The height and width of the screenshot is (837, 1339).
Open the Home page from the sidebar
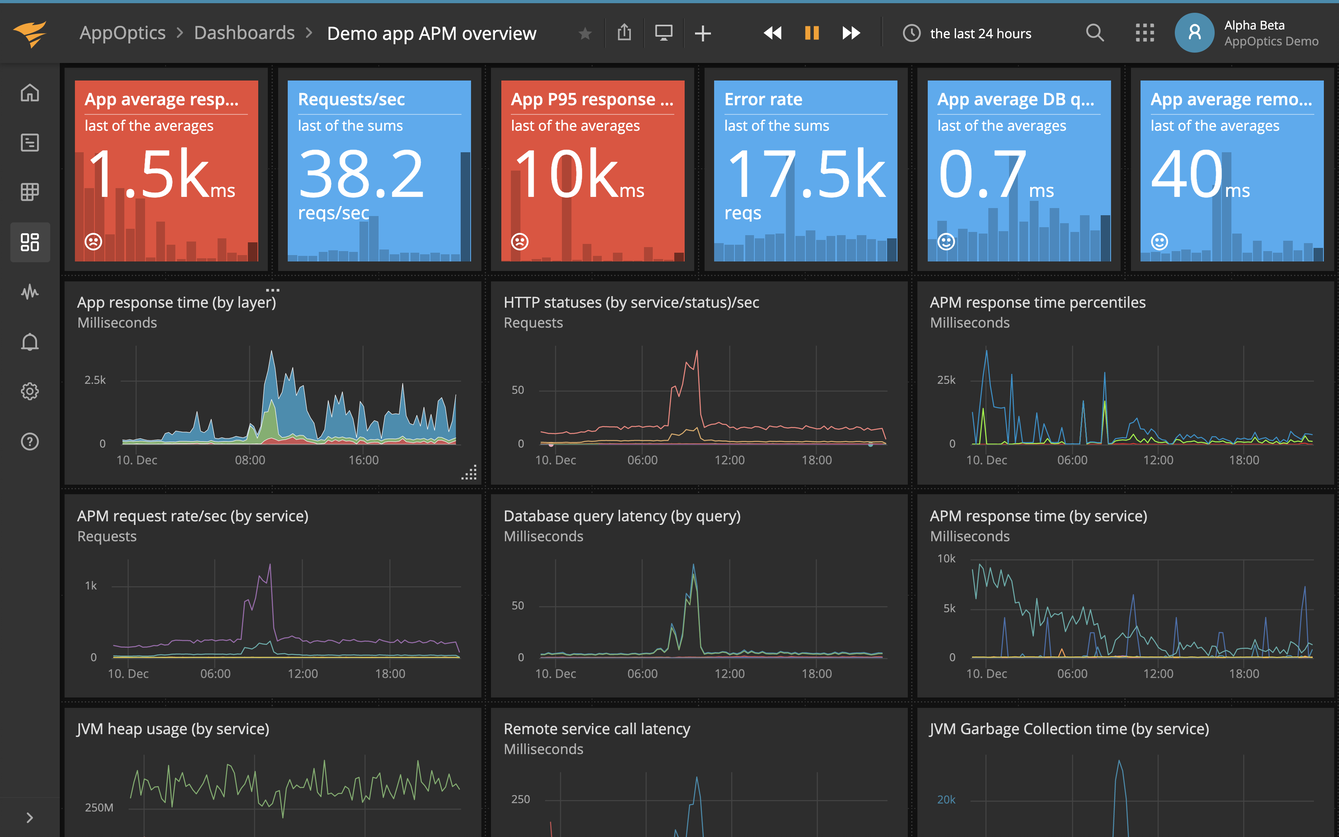pyautogui.click(x=29, y=92)
